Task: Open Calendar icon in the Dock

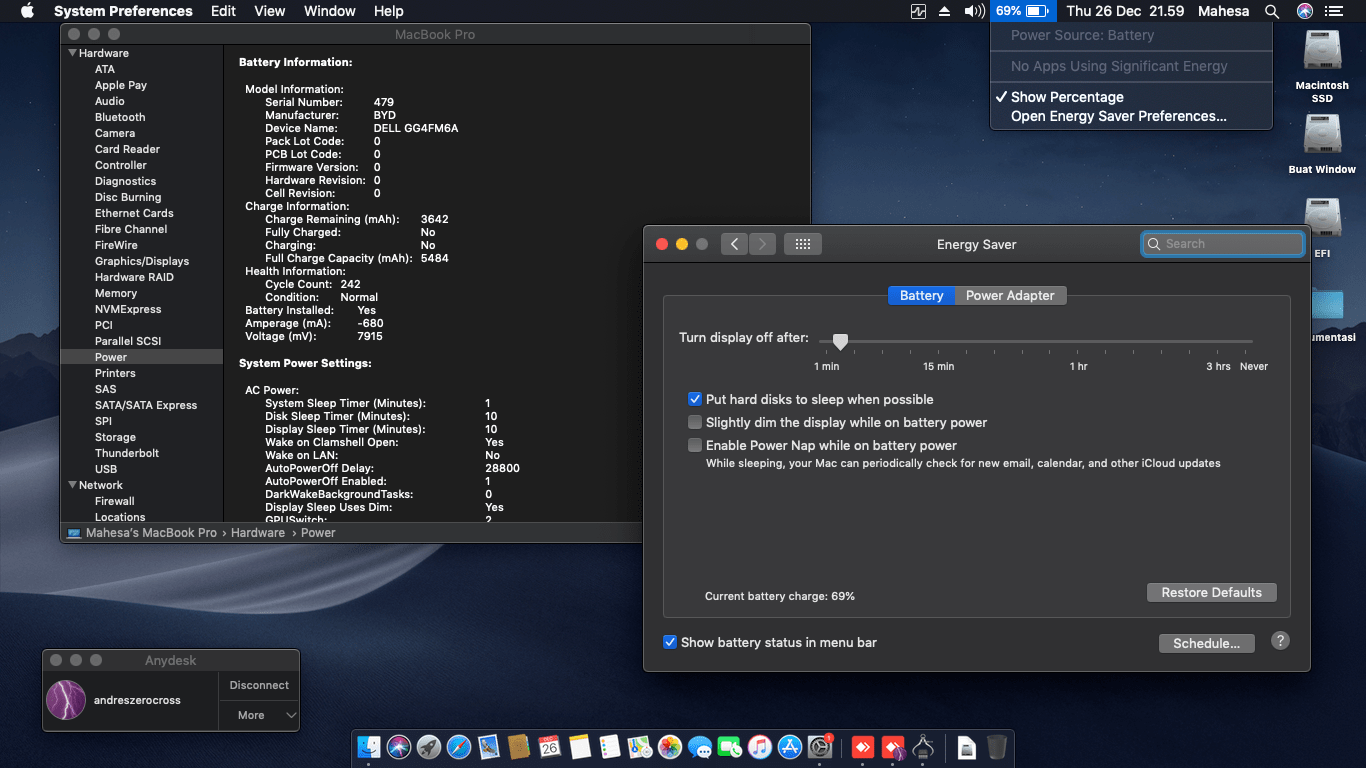Action: [x=549, y=747]
